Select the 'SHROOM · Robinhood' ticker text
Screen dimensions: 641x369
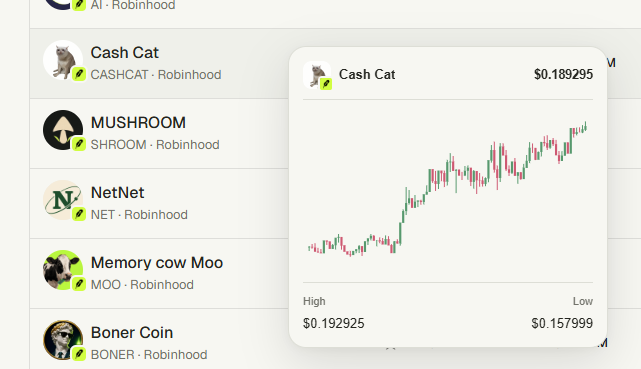point(155,145)
